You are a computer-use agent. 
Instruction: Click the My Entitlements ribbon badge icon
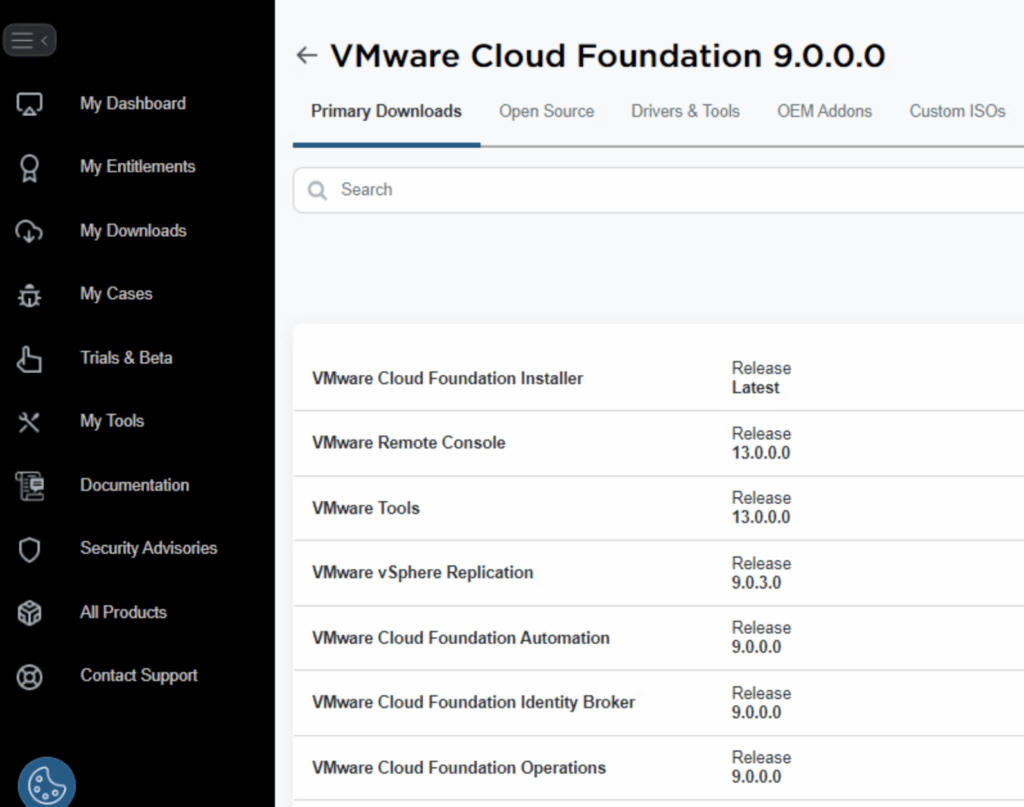point(30,168)
